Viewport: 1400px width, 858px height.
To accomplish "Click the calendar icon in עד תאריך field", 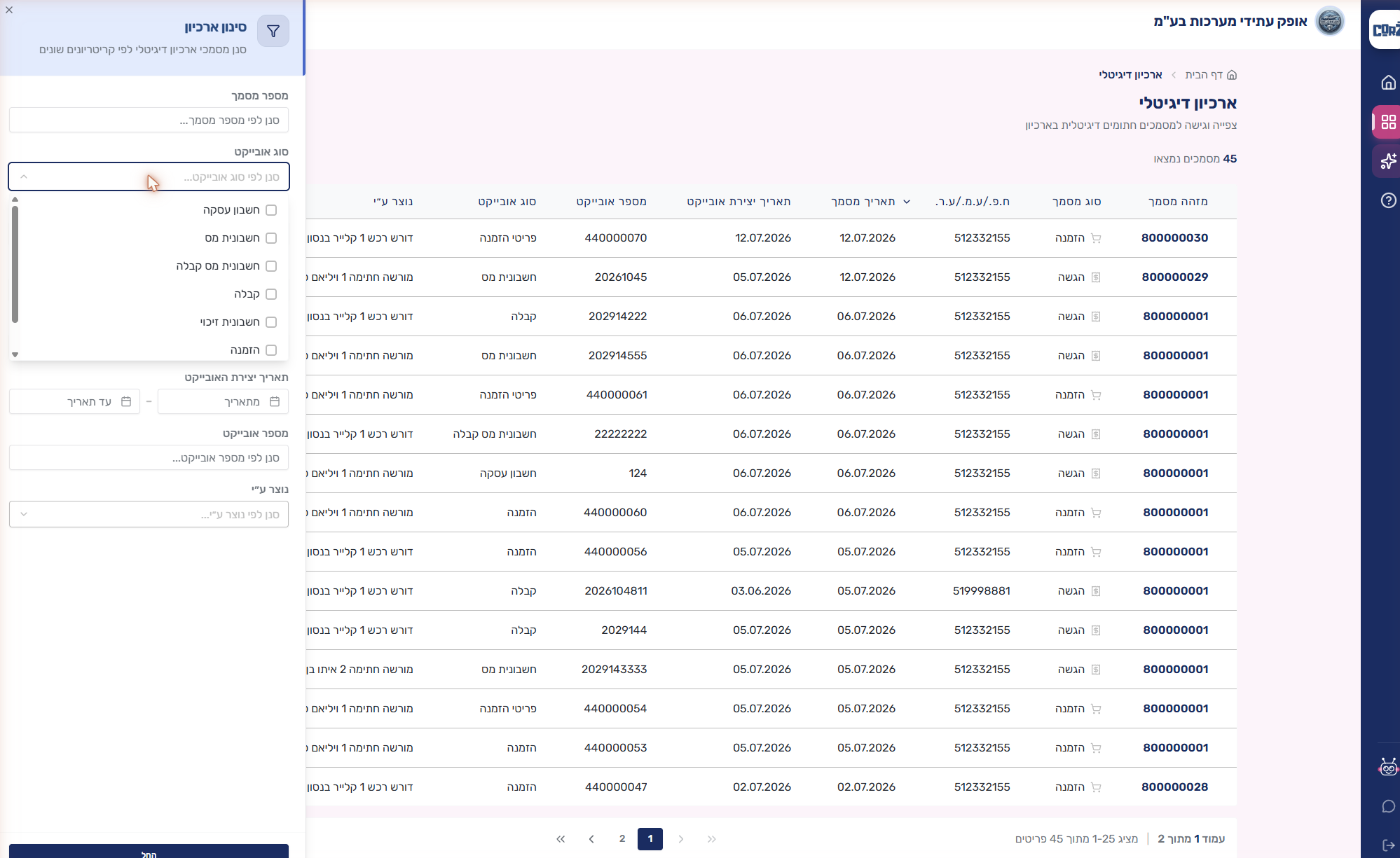I will click(126, 401).
